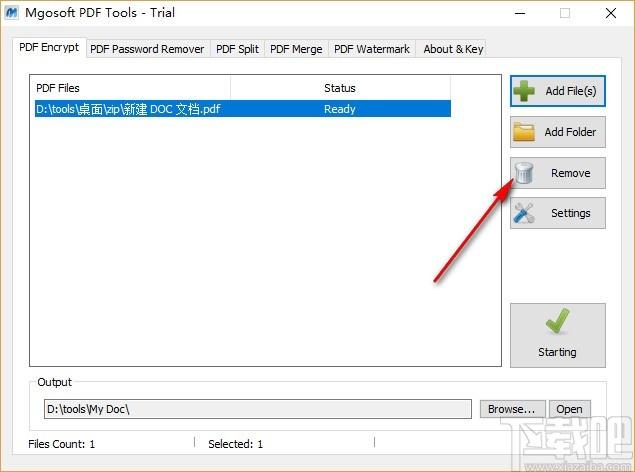Show the About & Key tab
The image size is (635, 472).
453,49
